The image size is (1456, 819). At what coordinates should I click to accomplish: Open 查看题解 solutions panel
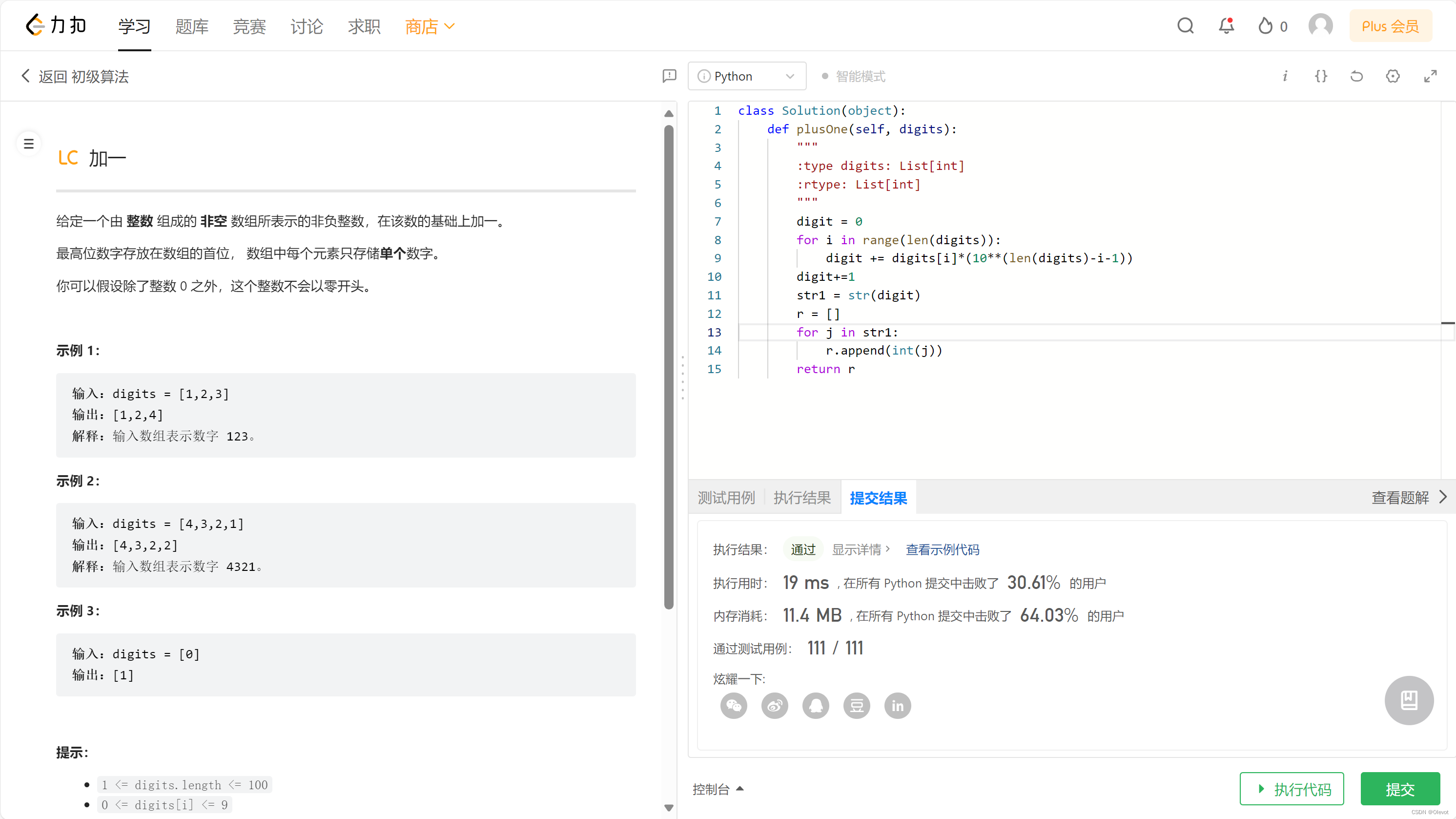(1409, 497)
